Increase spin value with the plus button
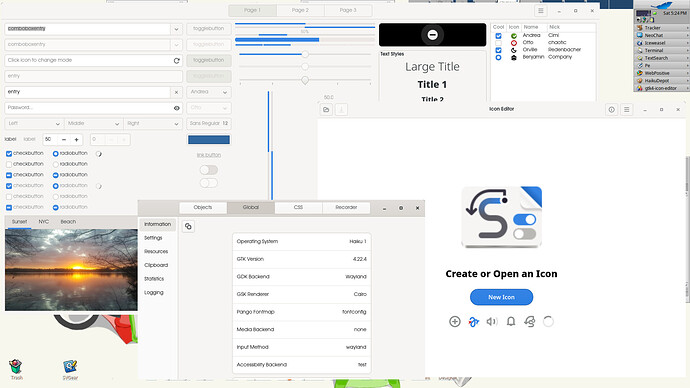 77,140
